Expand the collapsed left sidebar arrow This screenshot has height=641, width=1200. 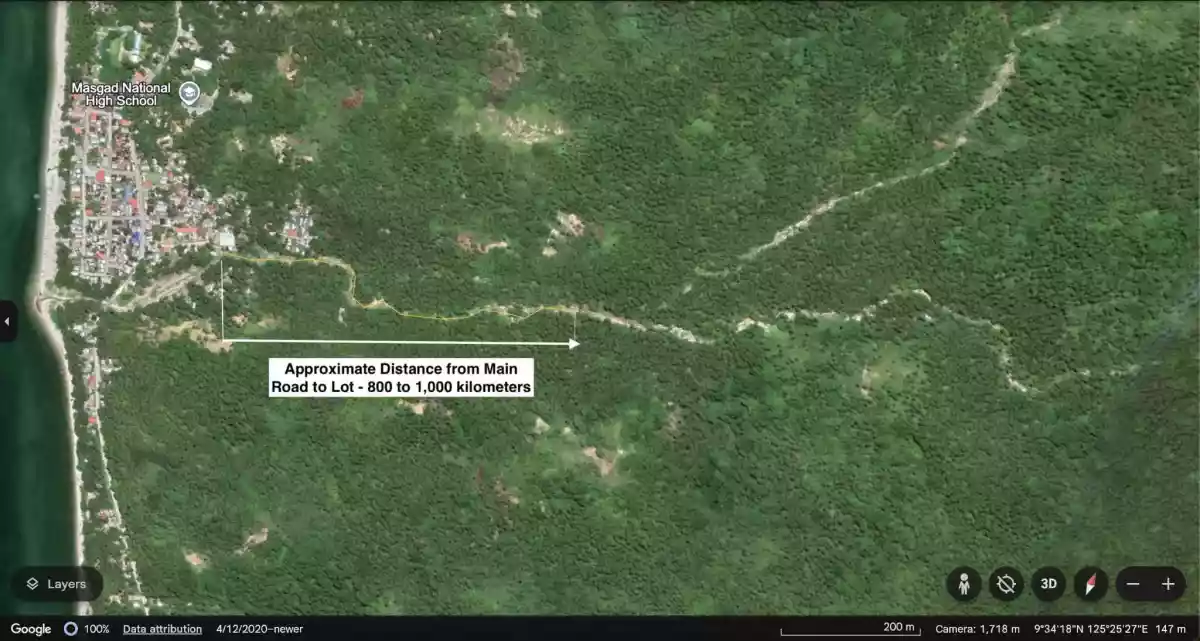[8, 321]
